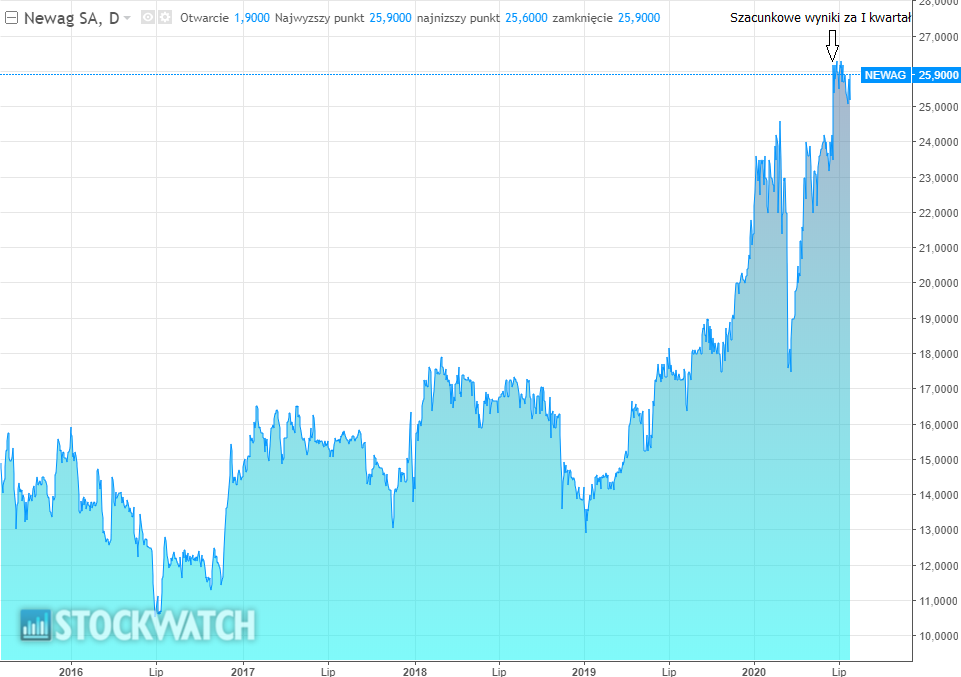Click the NEWAG price label tag

coord(885,75)
